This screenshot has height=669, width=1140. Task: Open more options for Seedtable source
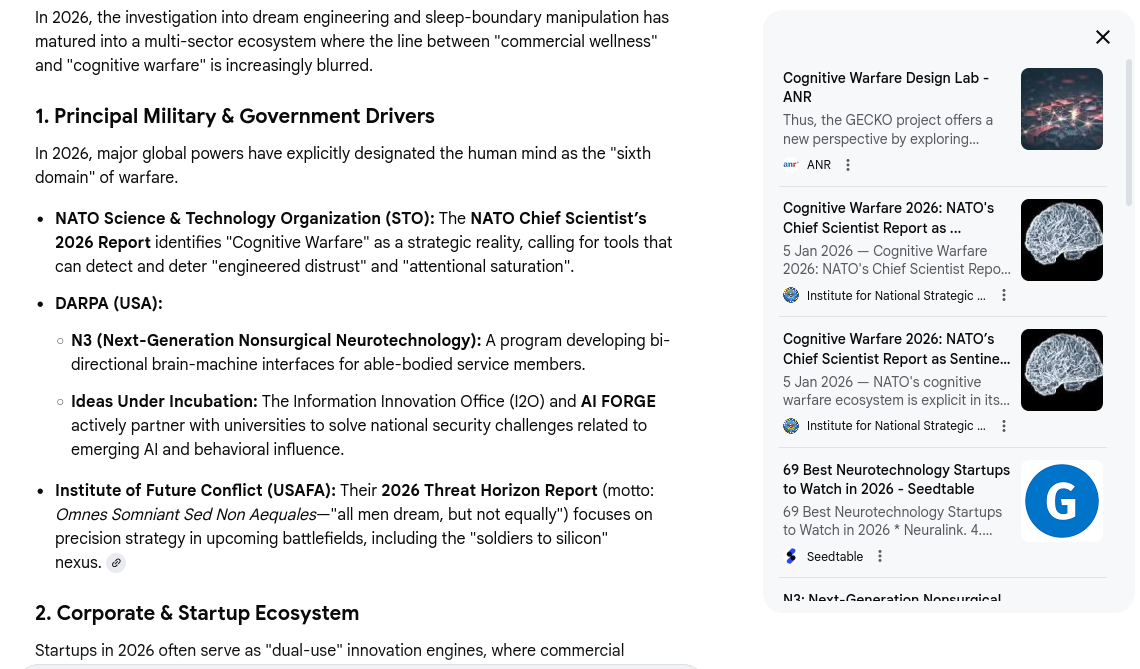pyautogui.click(x=880, y=556)
